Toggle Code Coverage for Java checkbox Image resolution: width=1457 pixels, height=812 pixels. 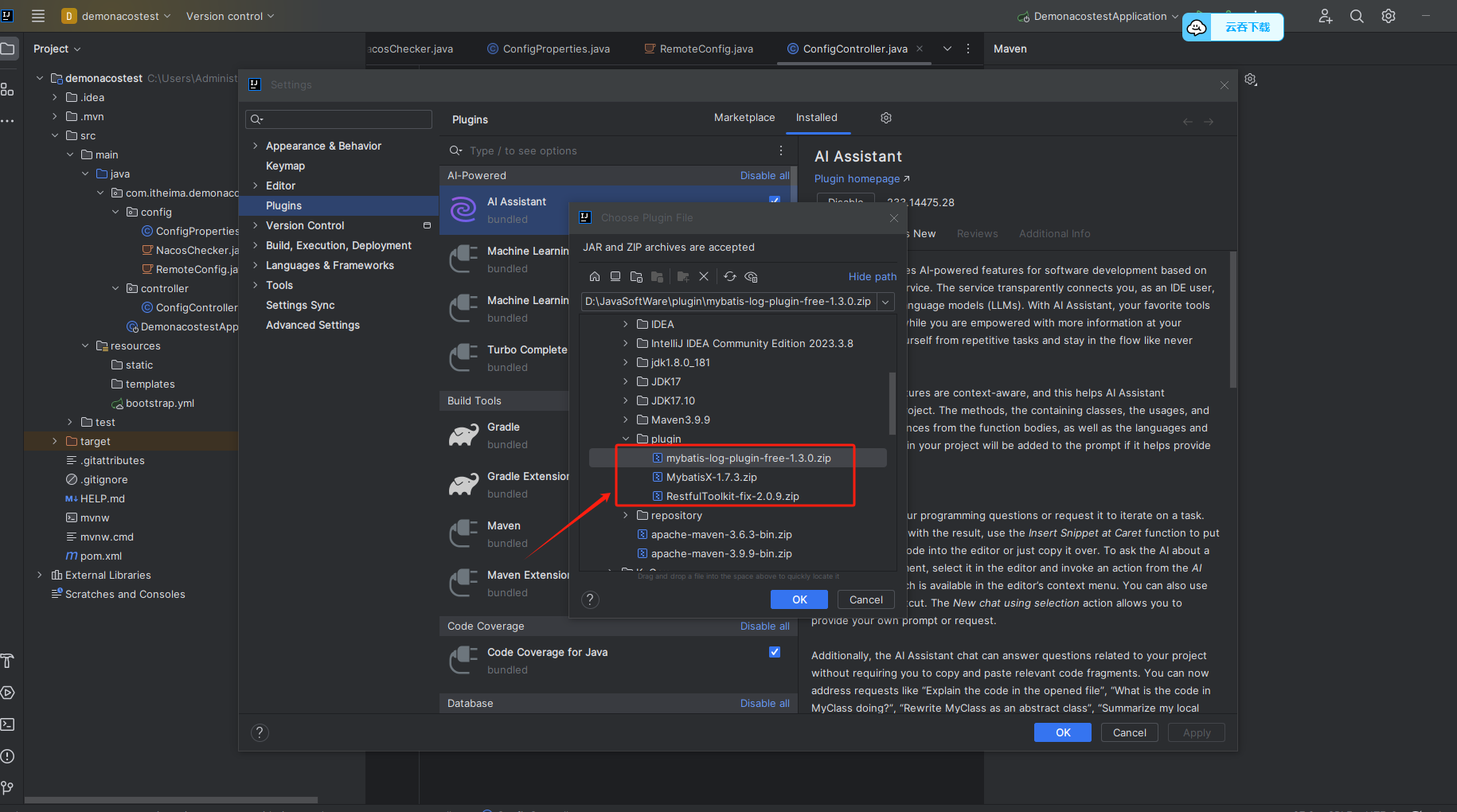[775, 652]
